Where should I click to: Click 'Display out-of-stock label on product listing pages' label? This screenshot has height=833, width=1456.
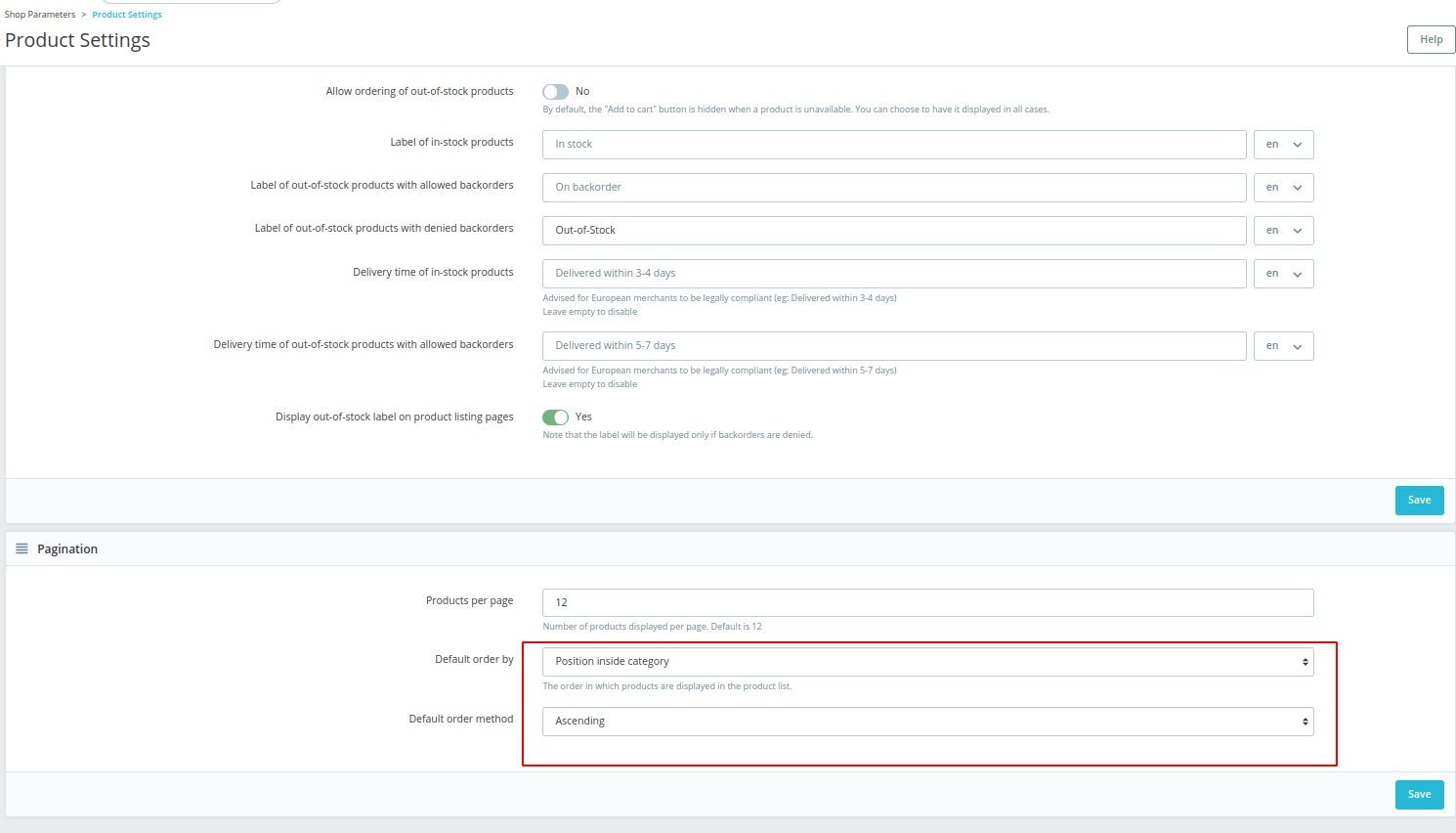[394, 416]
